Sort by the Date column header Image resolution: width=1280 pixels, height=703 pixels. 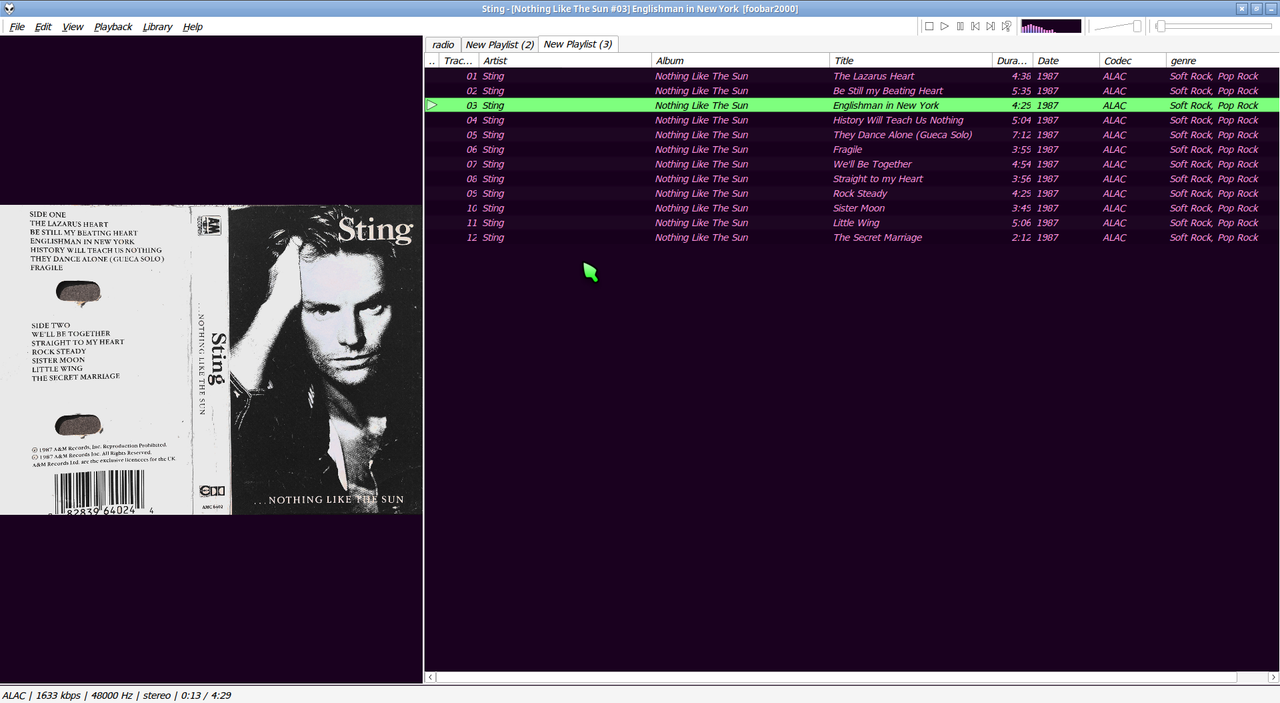(x=1066, y=61)
